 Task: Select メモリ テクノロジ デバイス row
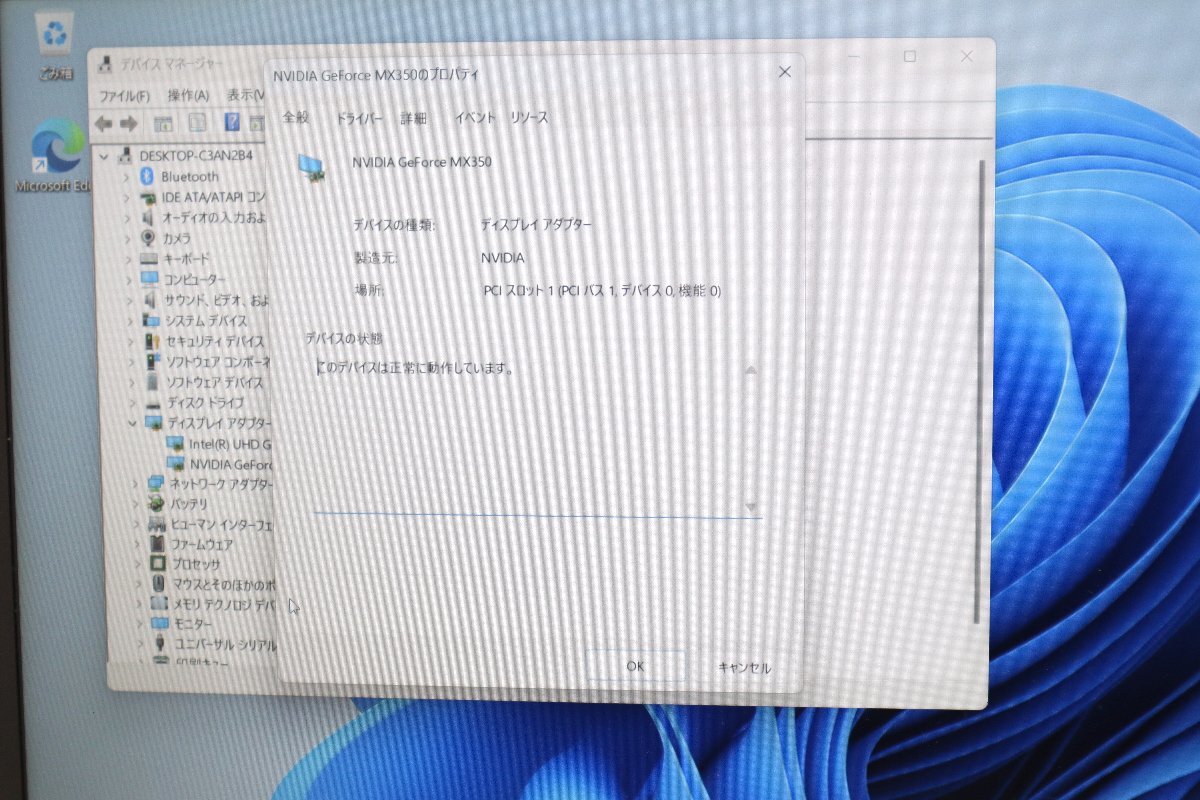pyautogui.click(x=213, y=604)
